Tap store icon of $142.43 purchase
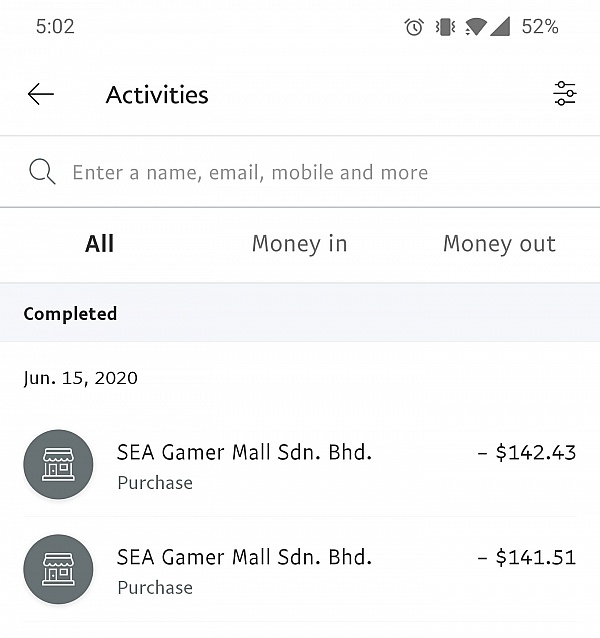The height and width of the screenshot is (638, 600). point(58,464)
